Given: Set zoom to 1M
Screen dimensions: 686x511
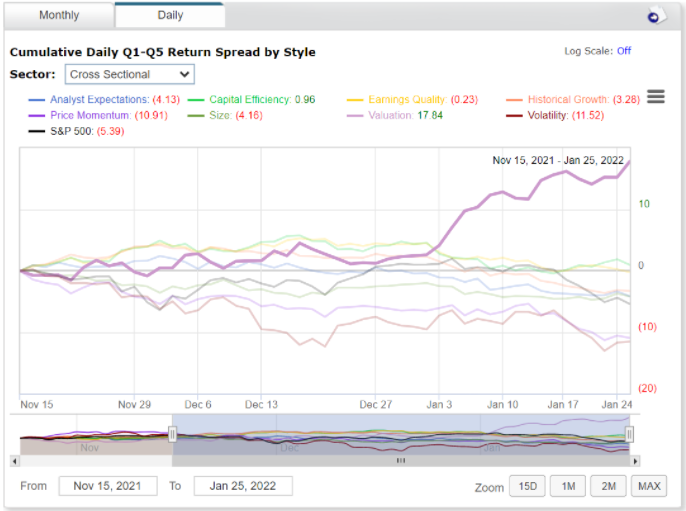Looking at the screenshot, I should tap(566, 486).
